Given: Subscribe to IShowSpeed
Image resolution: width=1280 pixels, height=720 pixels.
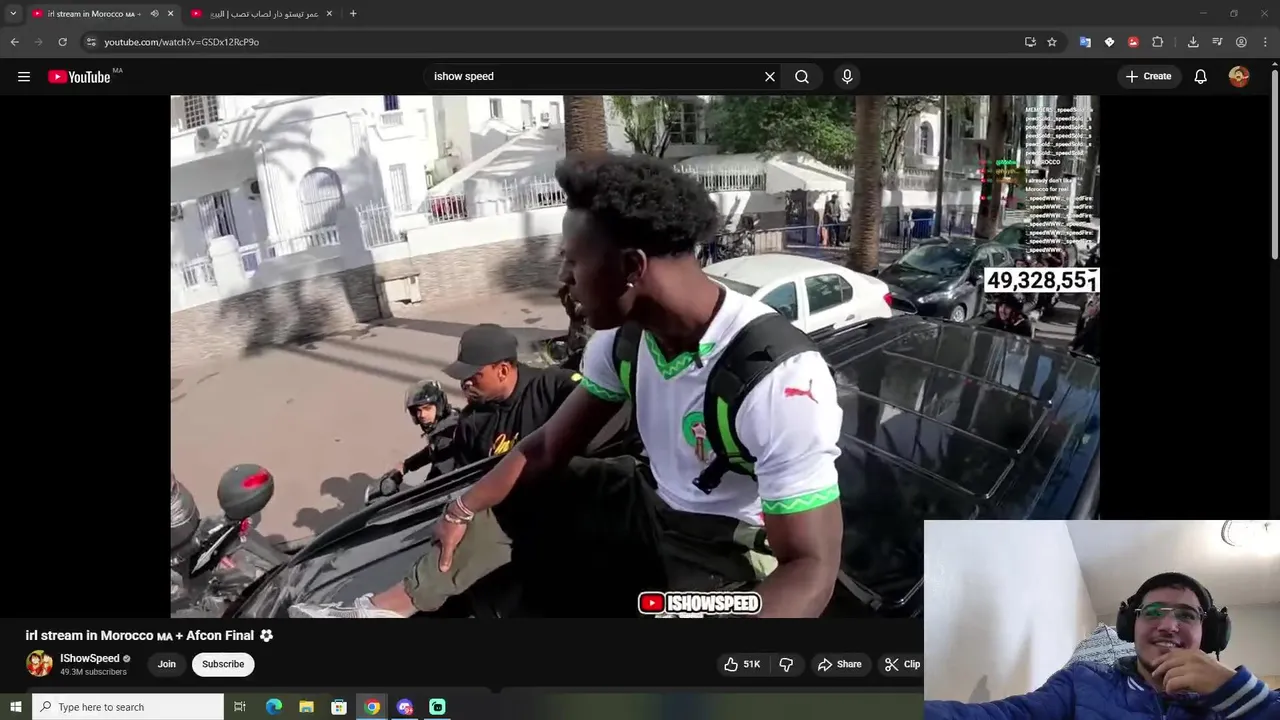Looking at the screenshot, I should pos(223,664).
